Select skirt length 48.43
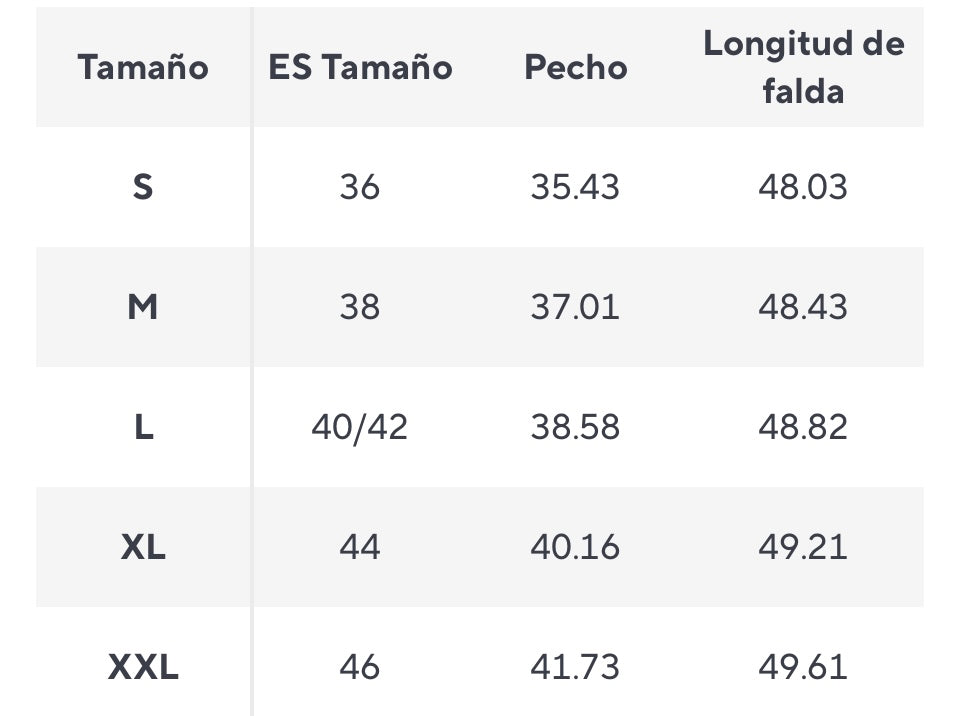 803,307
